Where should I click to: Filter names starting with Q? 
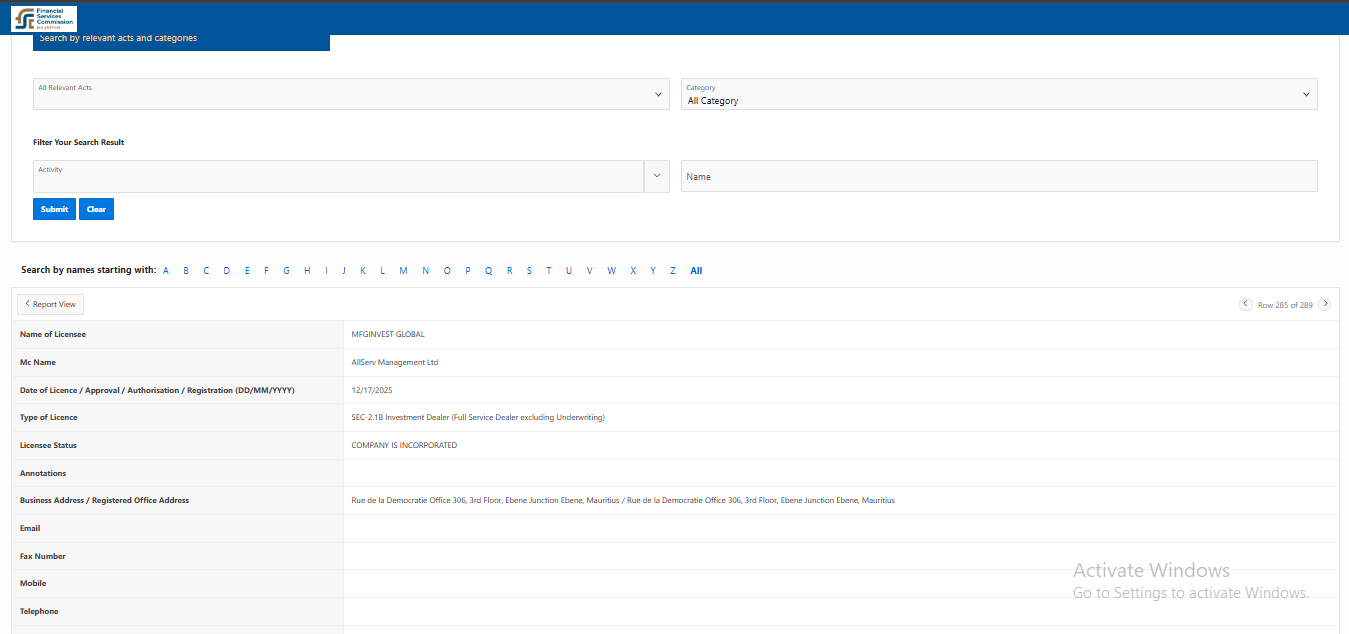(x=488, y=271)
